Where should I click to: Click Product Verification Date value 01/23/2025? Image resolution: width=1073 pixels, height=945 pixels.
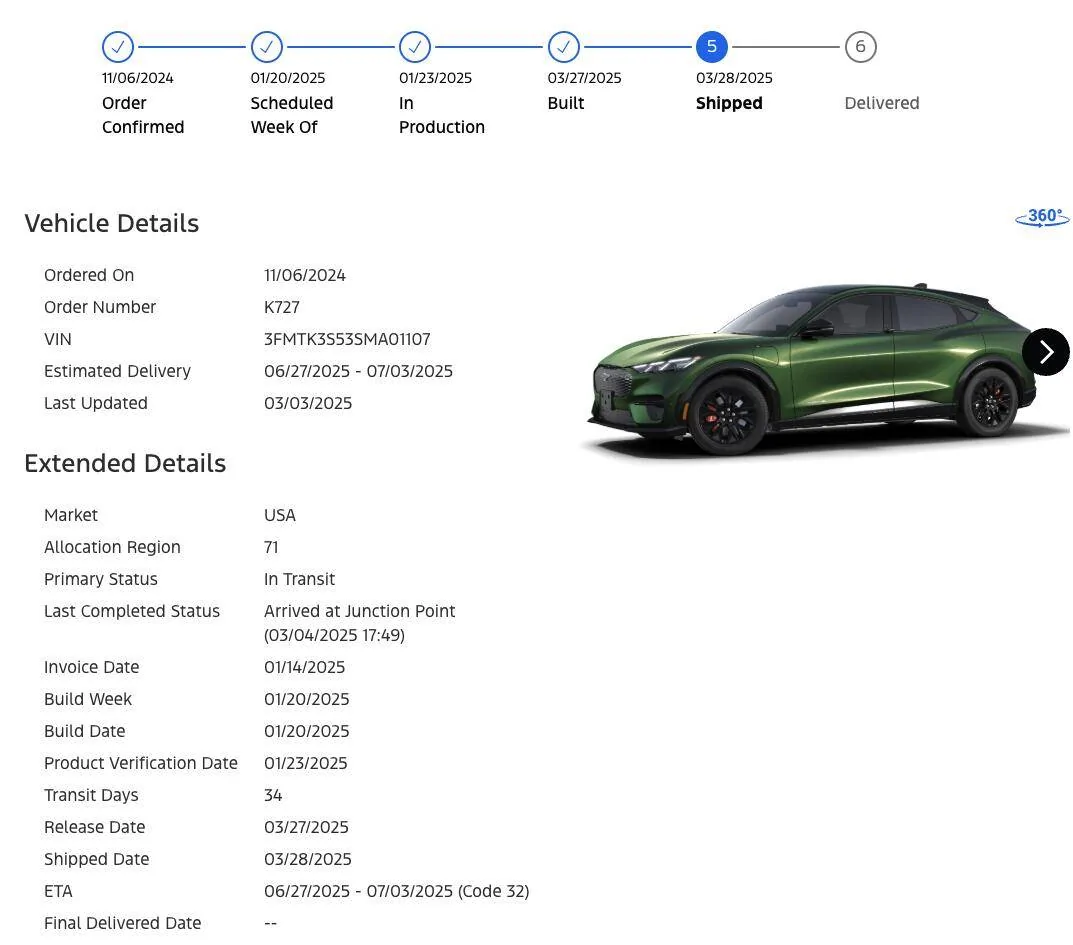pyautogui.click(x=306, y=764)
